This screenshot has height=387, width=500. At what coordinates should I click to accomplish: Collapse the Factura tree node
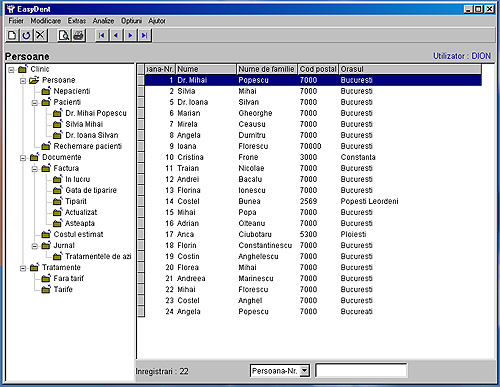tap(35, 169)
